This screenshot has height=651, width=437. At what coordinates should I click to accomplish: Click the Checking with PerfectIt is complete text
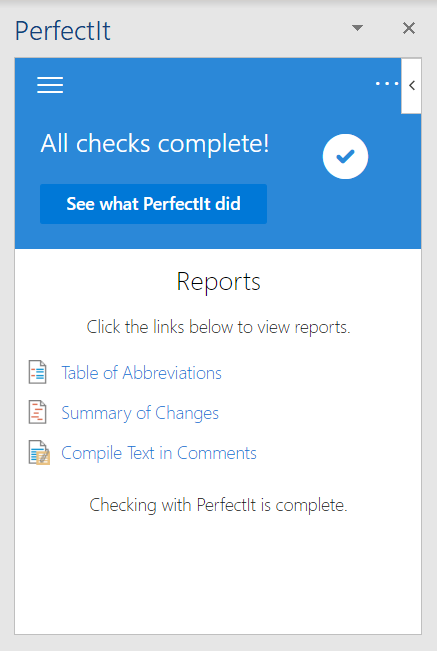[218, 506]
